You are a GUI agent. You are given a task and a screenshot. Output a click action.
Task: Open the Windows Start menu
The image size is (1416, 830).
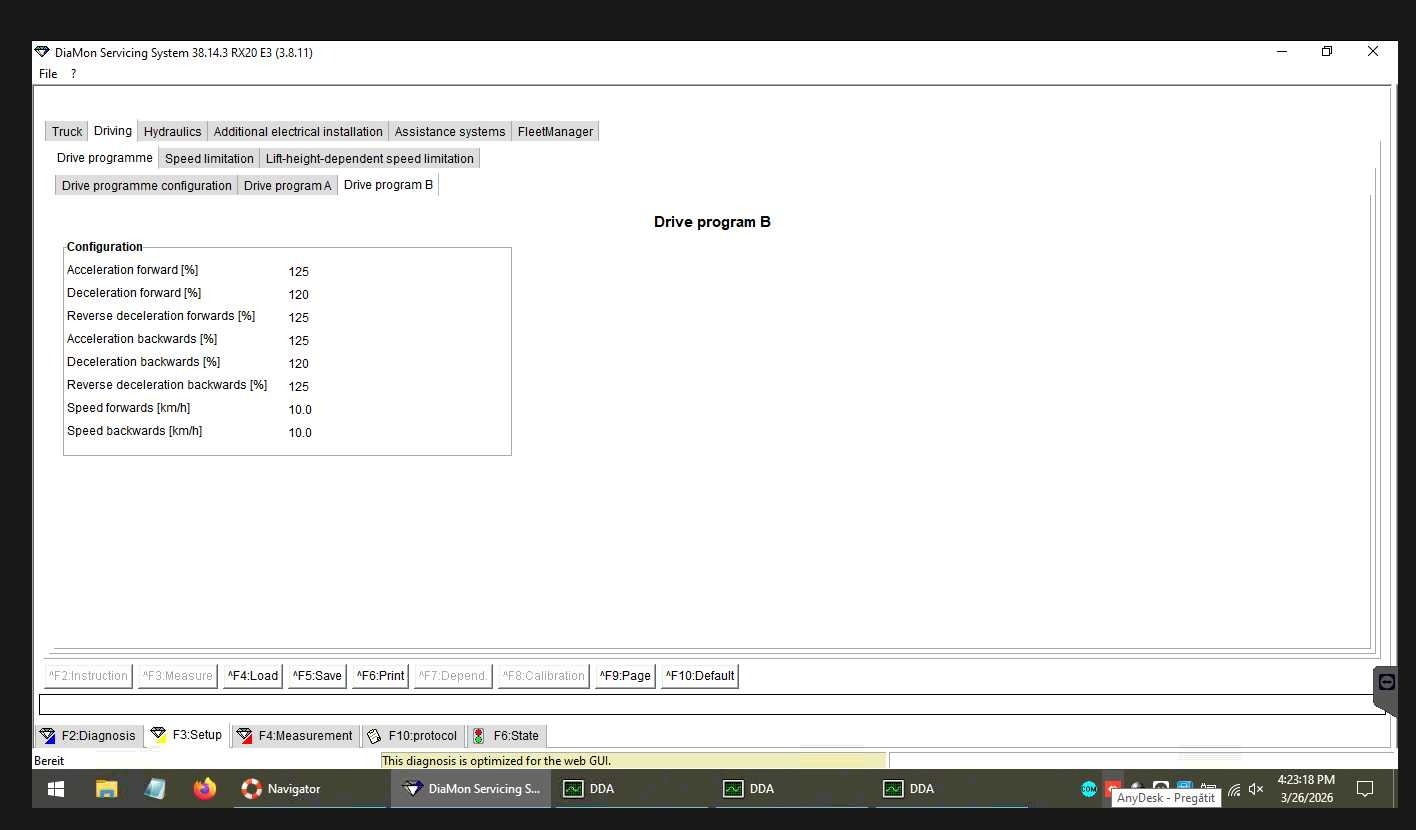[56, 789]
